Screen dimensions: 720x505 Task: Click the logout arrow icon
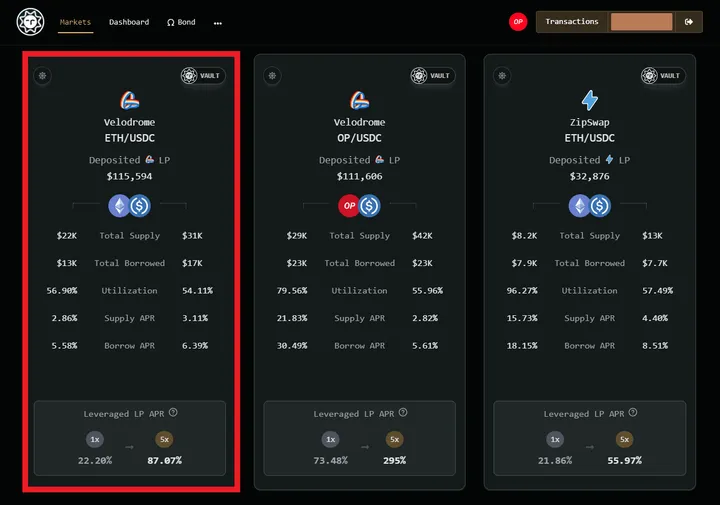click(x=688, y=22)
